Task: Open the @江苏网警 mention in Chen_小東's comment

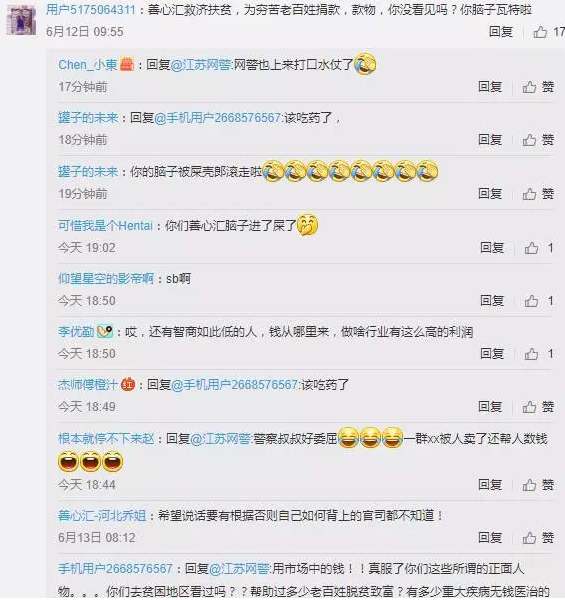Action: pyautogui.click(x=200, y=65)
